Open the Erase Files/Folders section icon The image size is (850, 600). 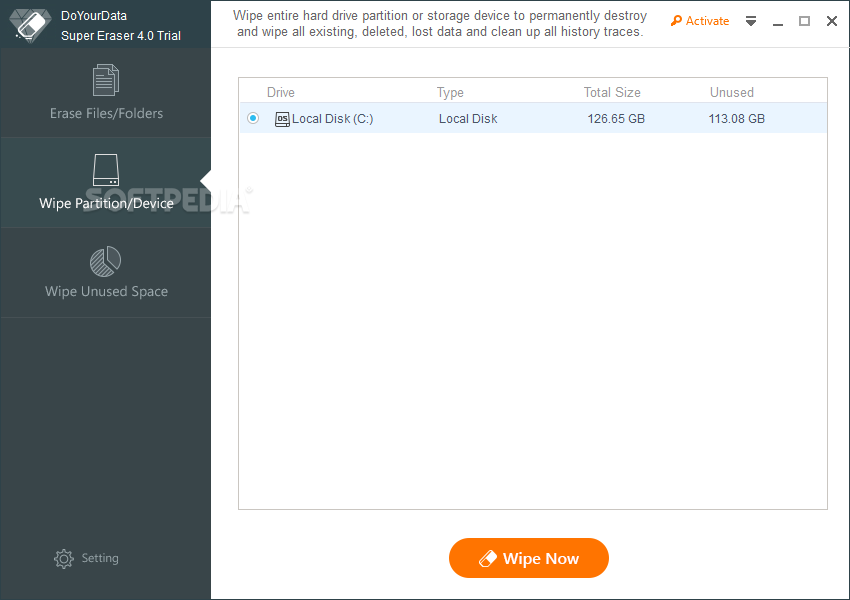[x=106, y=80]
